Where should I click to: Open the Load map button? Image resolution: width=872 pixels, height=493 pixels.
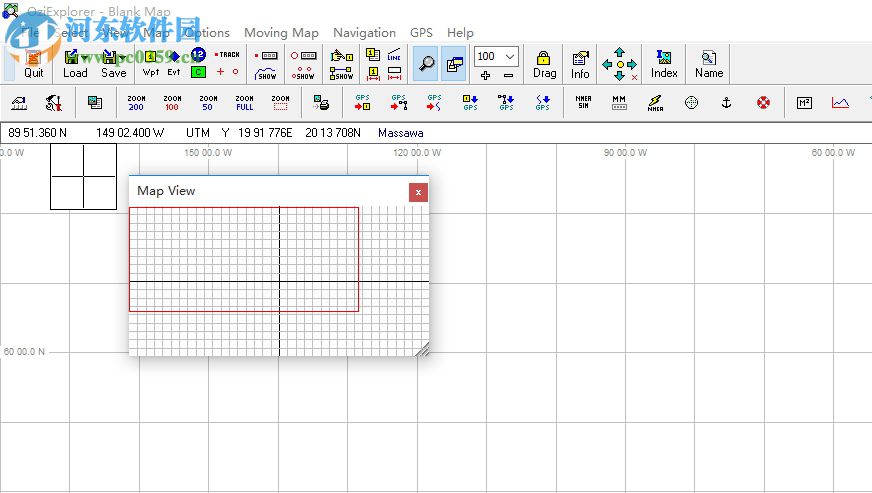[75, 64]
